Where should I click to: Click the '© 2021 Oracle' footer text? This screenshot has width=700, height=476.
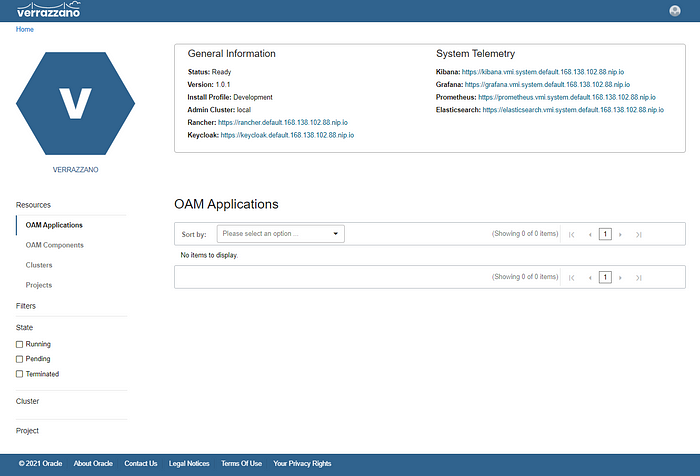(x=40, y=463)
